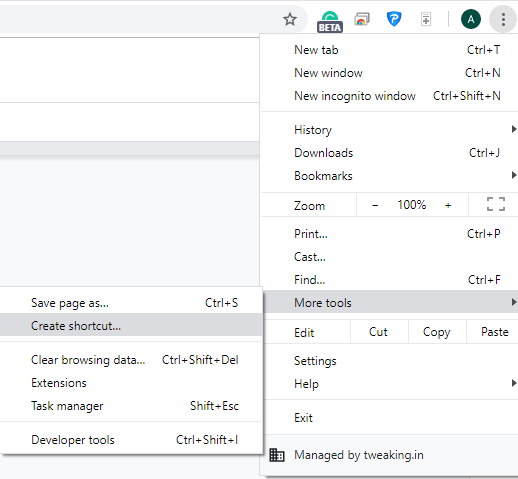The height and width of the screenshot is (479, 518).
Task: Open Clear browsing data... option
Action: pyautogui.click(x=130, y=360)
